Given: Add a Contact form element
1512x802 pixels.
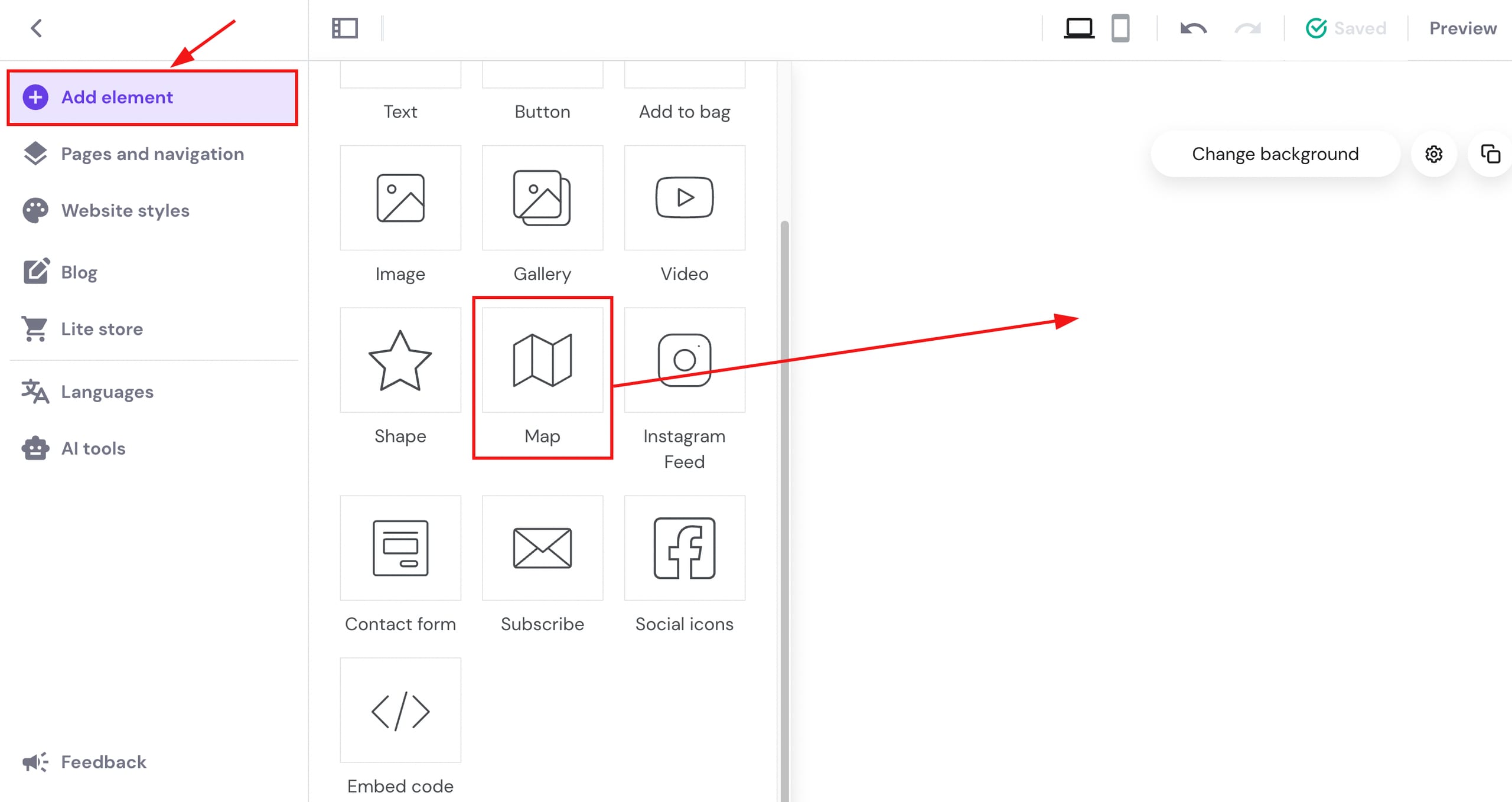Looking at the screenshot, I should pyautogui.click(x=400, y=548).
